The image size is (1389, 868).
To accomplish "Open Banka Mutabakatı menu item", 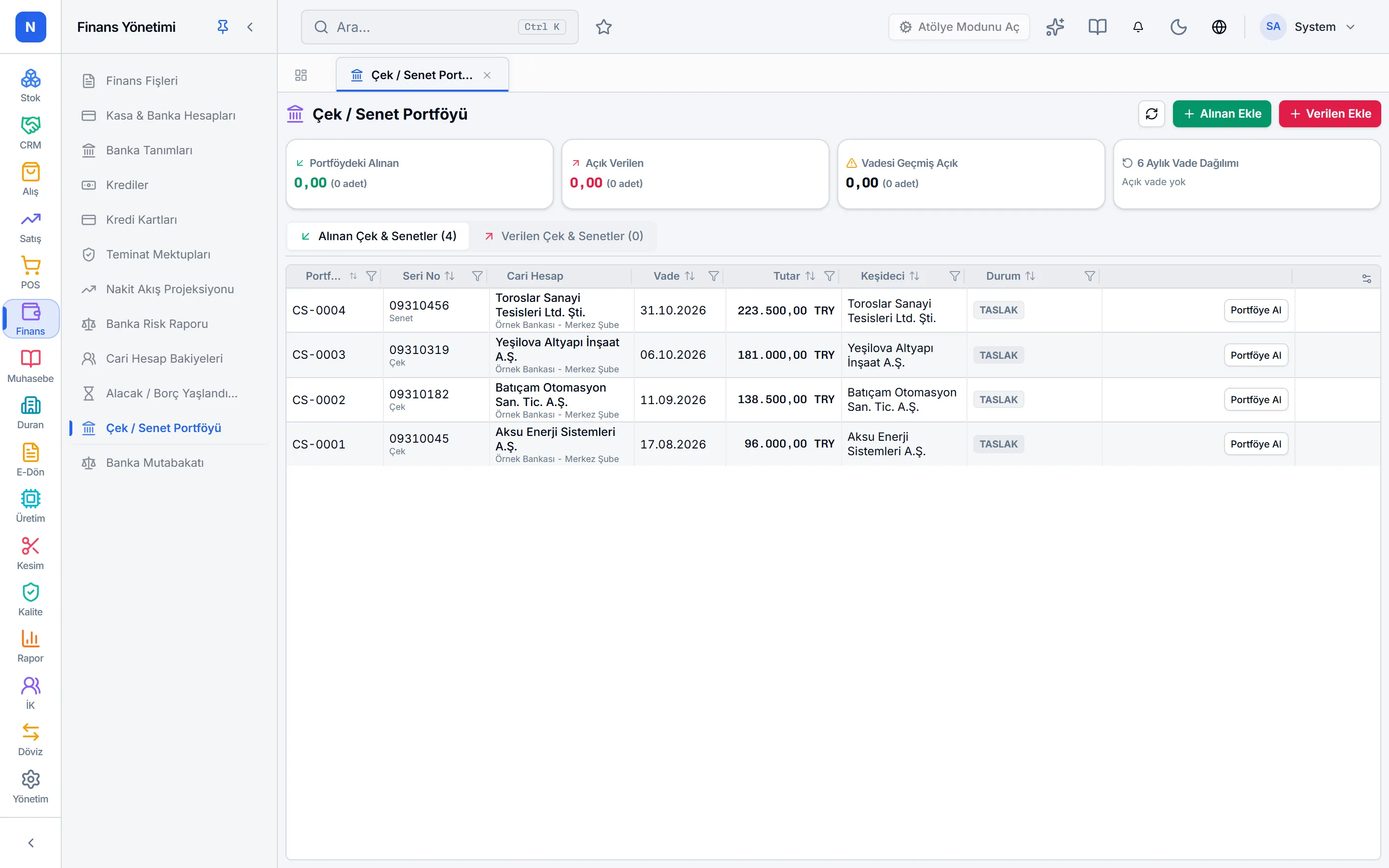I will (x=168, y=463).
